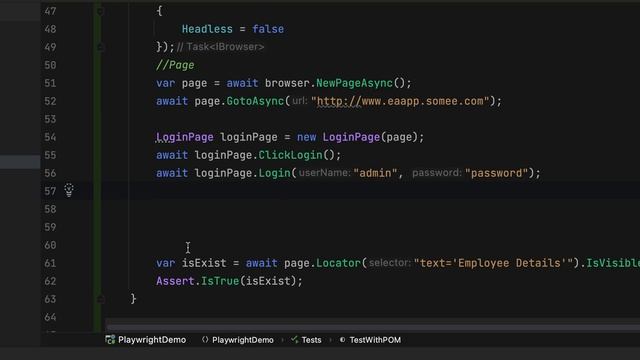Click the test class icon beside Tests

click(294, 340)
